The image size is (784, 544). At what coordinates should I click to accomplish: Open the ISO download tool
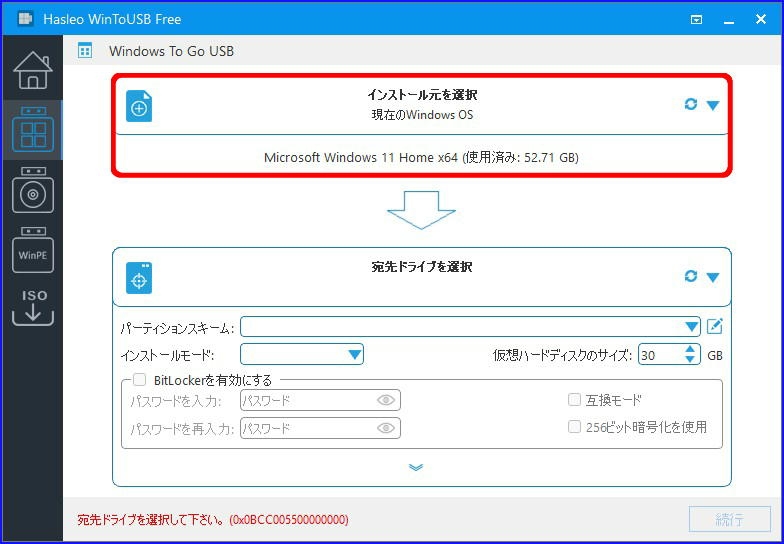click(x=33, y=308)
